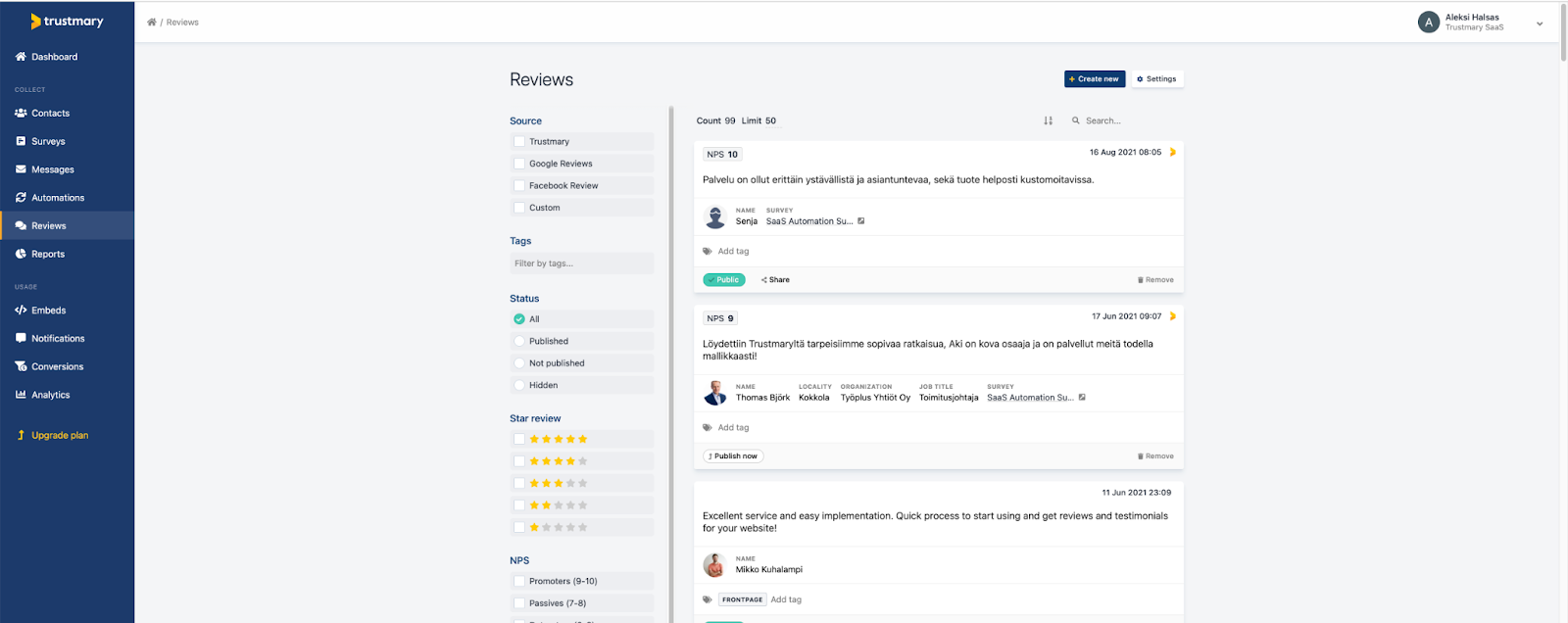The width and height of the screenshot is (1568, 623).
Task: Click Upgrade plan link
Action: pos(53,435)
